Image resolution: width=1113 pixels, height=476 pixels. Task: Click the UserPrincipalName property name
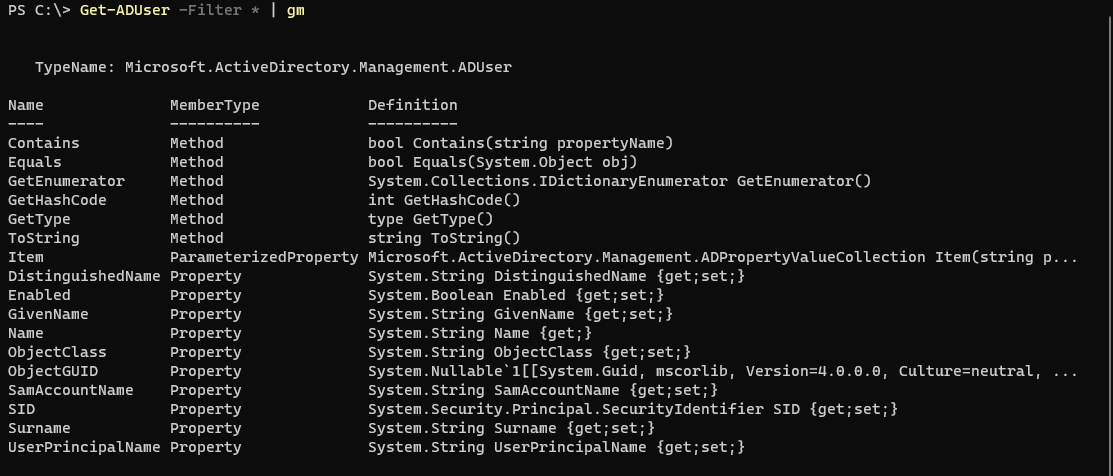pyautogui.click(x=84, y=447)
